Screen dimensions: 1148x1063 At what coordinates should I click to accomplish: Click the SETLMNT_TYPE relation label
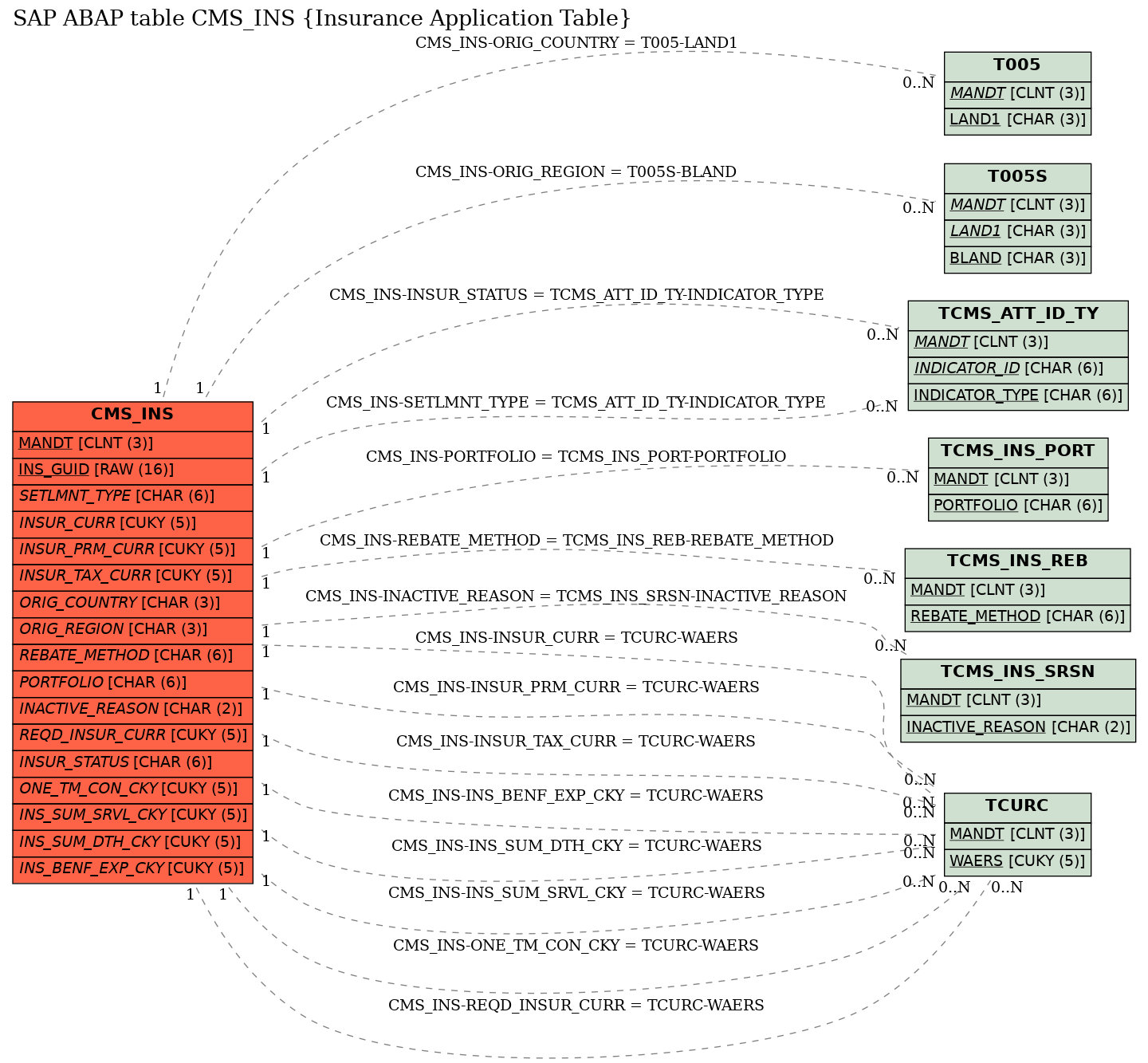click(x=576, y=403)
